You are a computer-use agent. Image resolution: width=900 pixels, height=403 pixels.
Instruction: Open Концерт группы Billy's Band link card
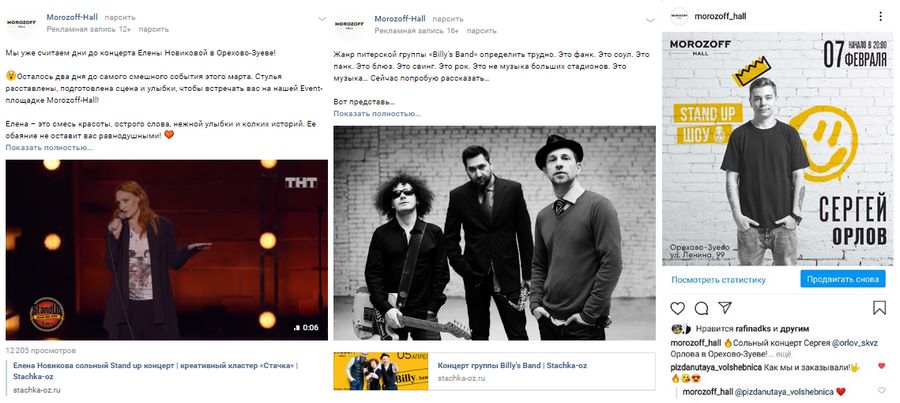click(x=494, y=371)
